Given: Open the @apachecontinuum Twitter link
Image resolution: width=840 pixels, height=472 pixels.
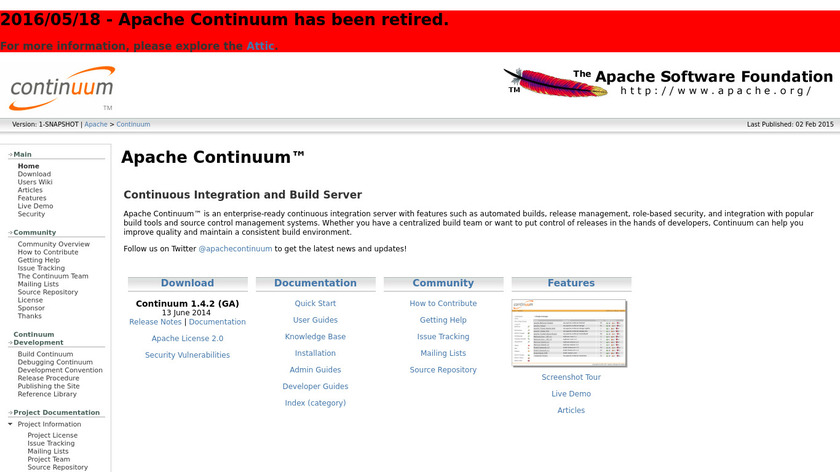Looking at the screenshot, I should (235, 249).
